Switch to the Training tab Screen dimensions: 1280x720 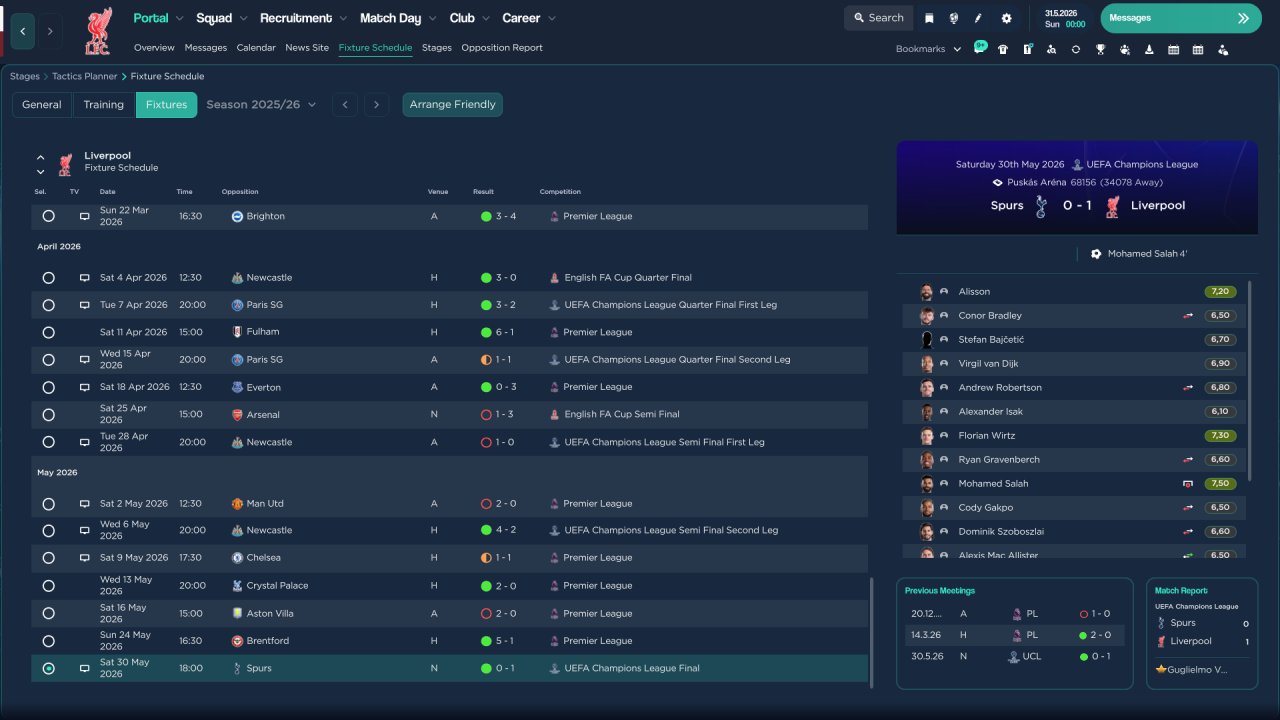[x=103, y=104]
